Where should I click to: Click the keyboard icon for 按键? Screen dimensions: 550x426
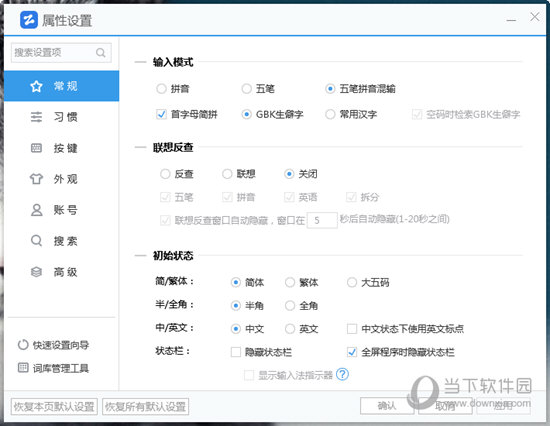click(x=36, y=148)
